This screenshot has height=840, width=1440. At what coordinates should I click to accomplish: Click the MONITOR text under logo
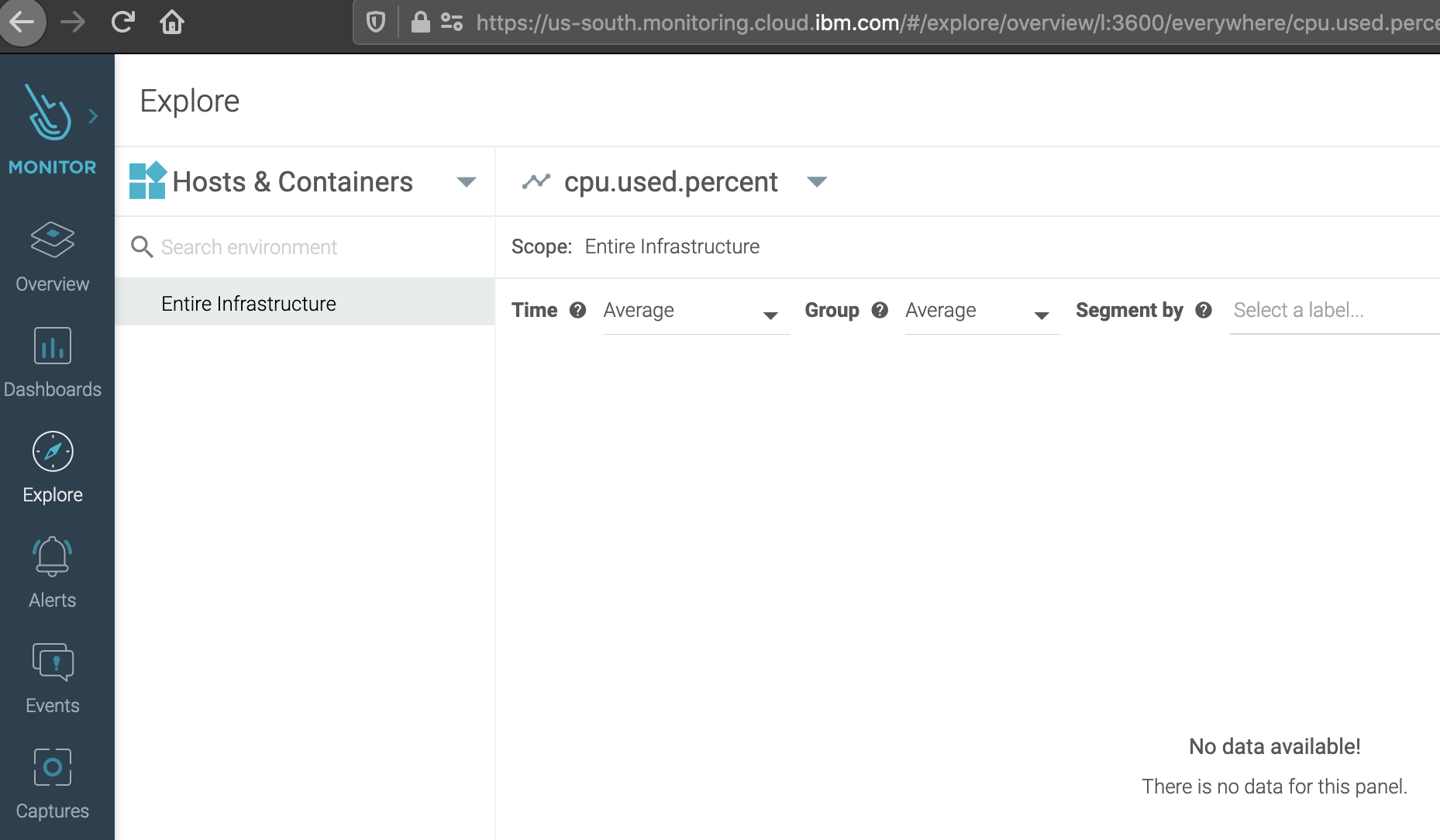(53, 167)
